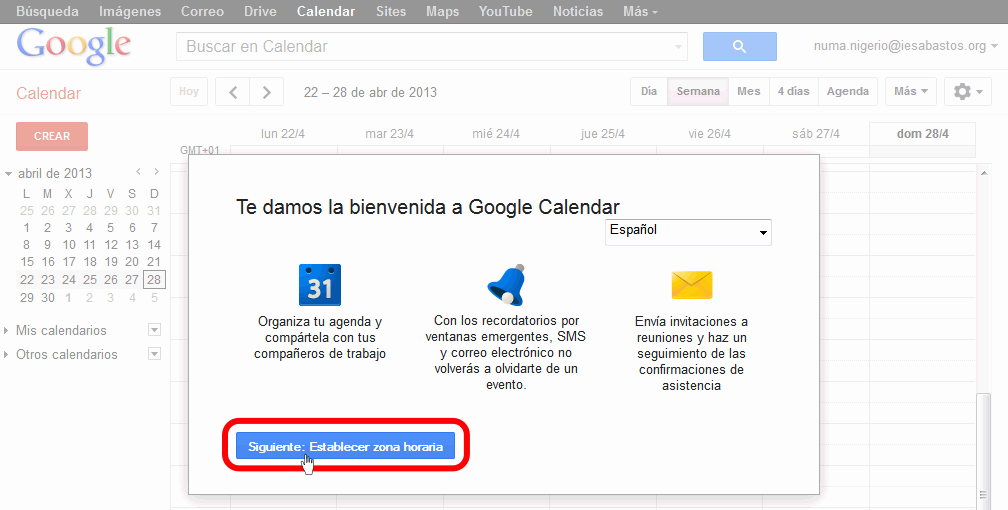Open YouTube in the top bar
The width and height of the screenshot is (1008, 510).
pos(505,12)
